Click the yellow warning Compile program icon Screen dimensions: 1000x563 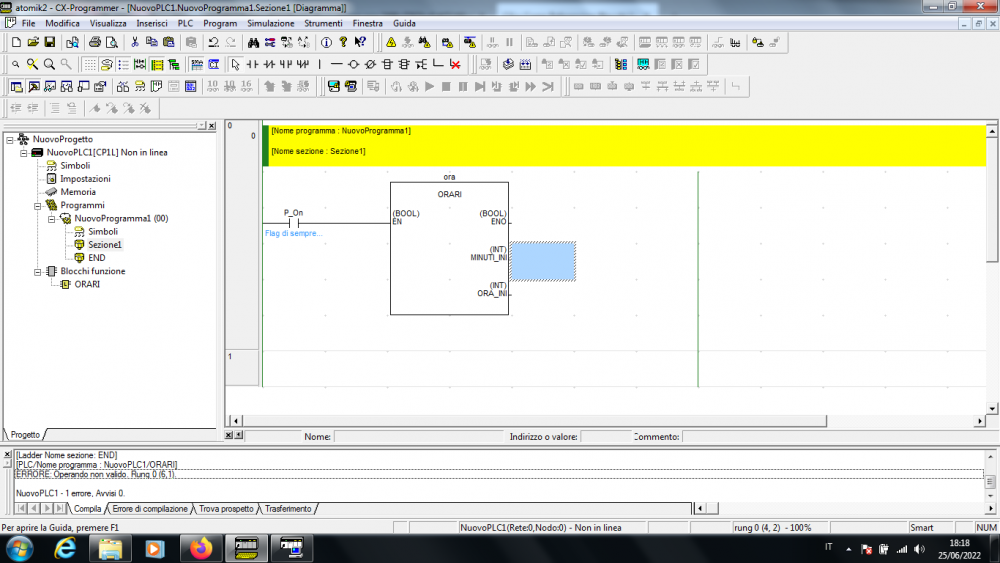pos(391,42)
